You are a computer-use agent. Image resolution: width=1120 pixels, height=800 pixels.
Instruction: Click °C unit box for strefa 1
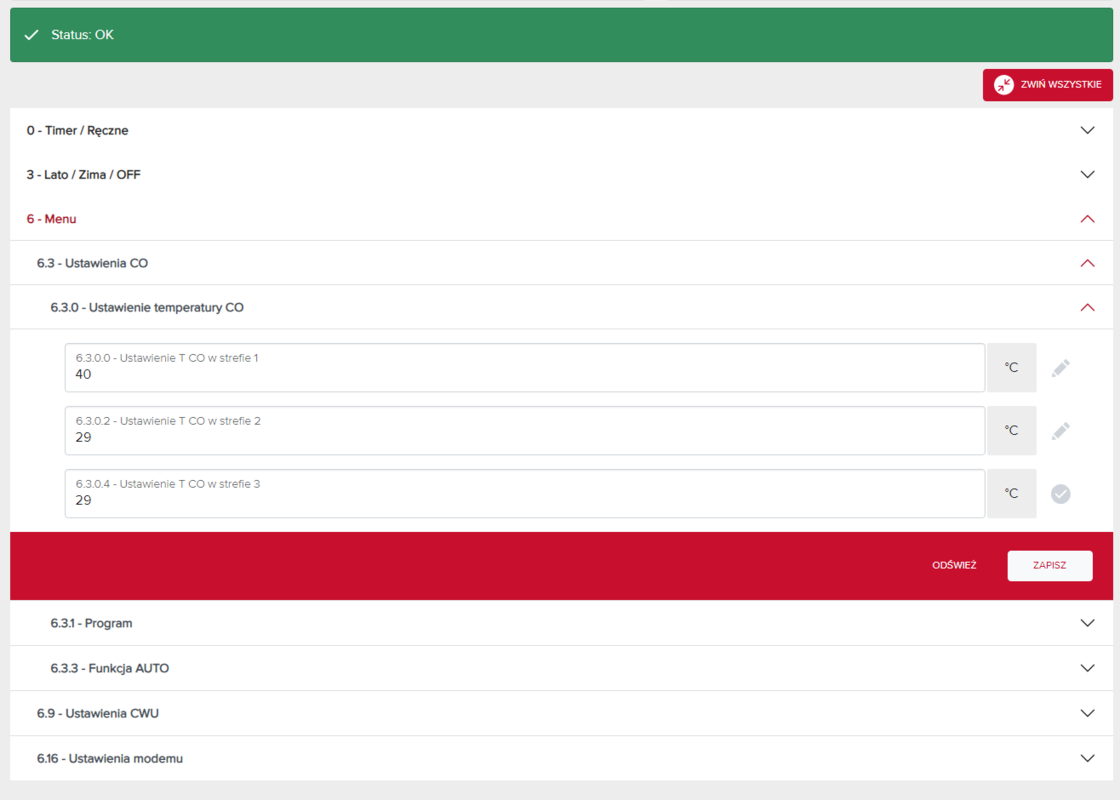point(1011,368)
